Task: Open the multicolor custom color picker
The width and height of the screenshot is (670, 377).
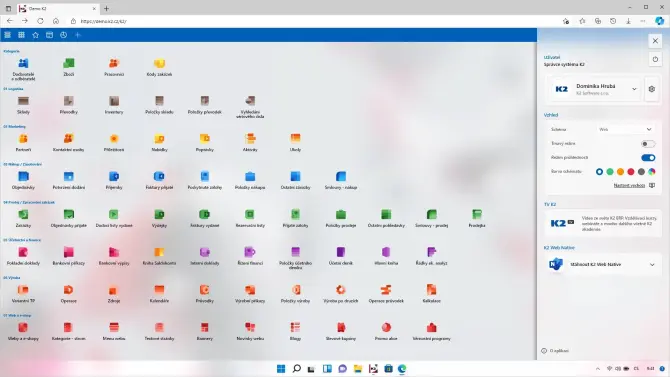Action: (652, 172)
